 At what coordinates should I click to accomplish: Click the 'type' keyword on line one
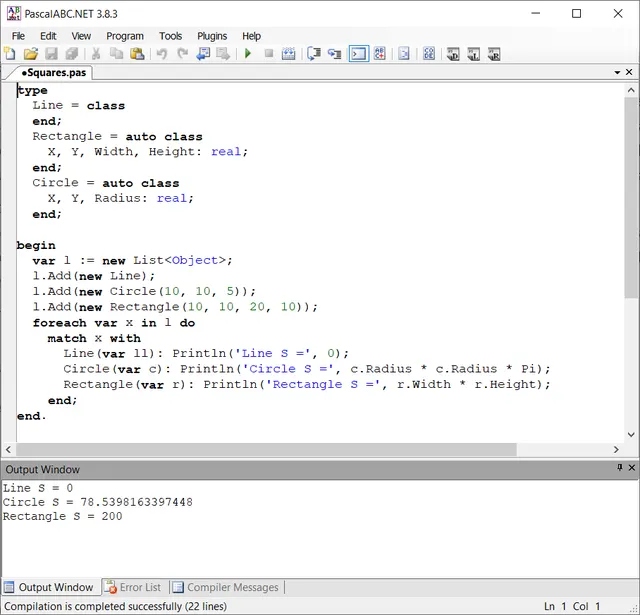click(x=32, y=90)
